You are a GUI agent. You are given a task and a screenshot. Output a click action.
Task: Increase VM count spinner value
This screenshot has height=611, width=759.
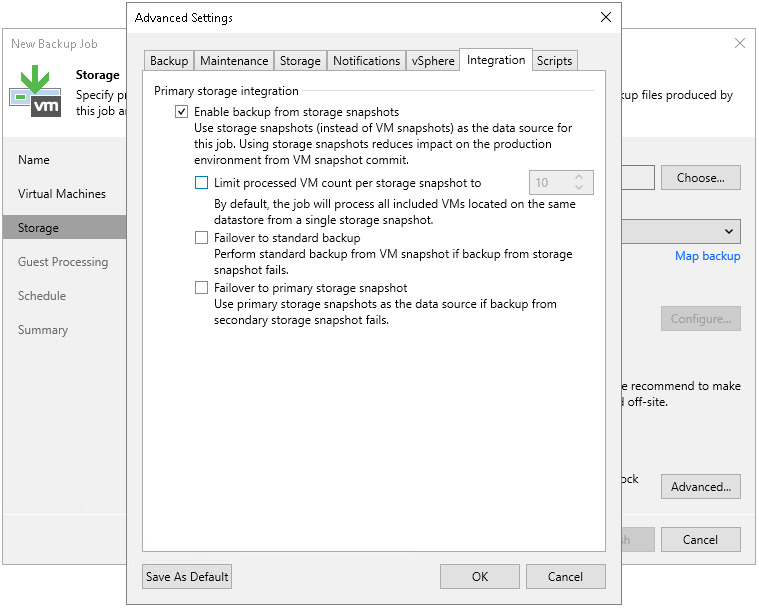[579, 177]
